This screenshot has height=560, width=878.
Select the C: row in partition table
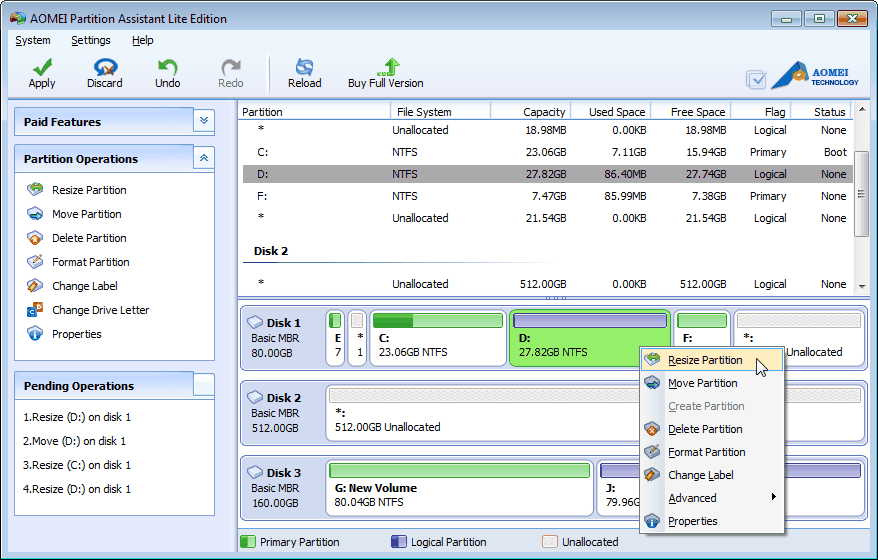coord(547,152)
